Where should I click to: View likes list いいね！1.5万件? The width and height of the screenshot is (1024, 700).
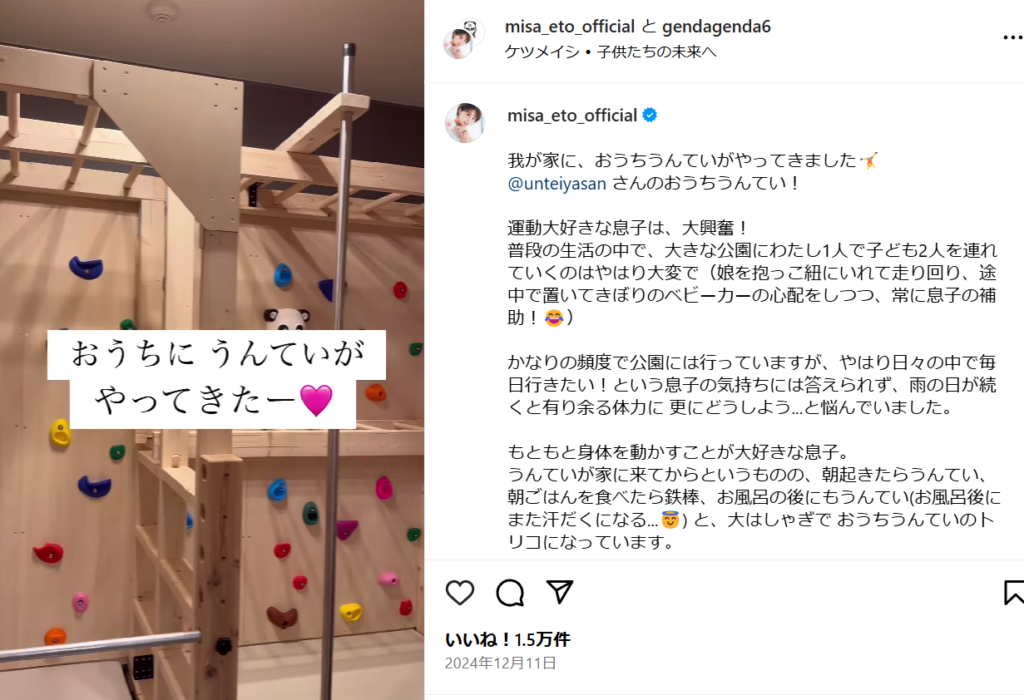(x=507, y=639)
